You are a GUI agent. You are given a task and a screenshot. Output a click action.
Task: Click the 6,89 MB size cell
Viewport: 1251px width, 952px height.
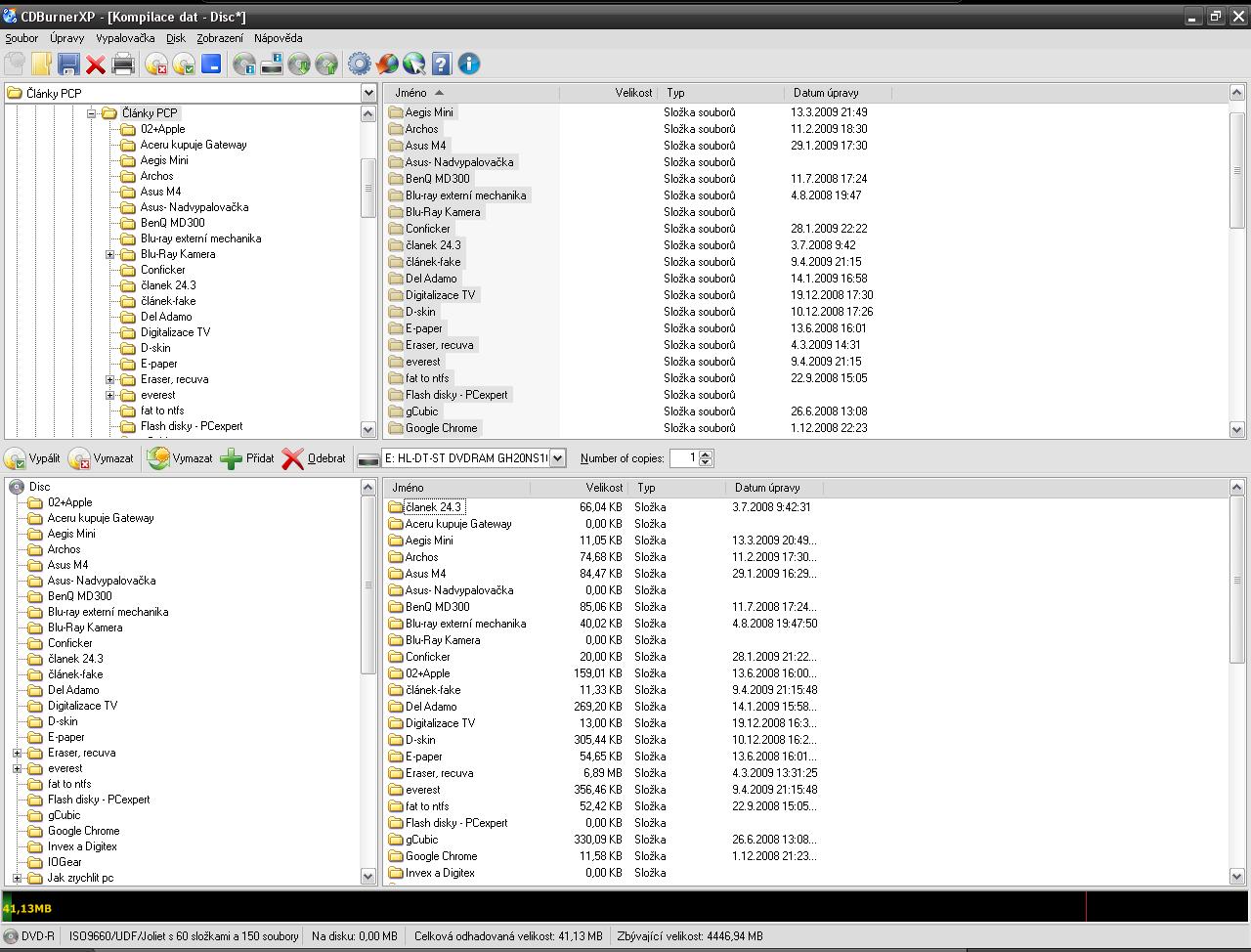(x=603, y=773)
